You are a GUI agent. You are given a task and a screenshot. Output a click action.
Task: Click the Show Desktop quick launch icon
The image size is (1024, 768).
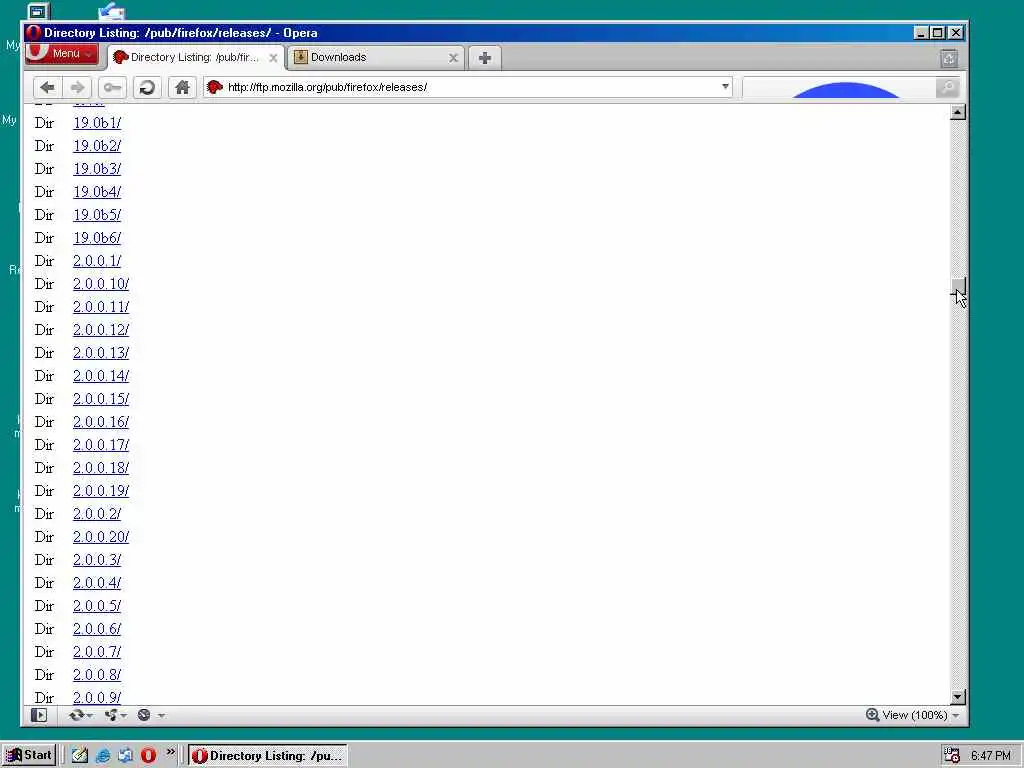pos(80,756)
